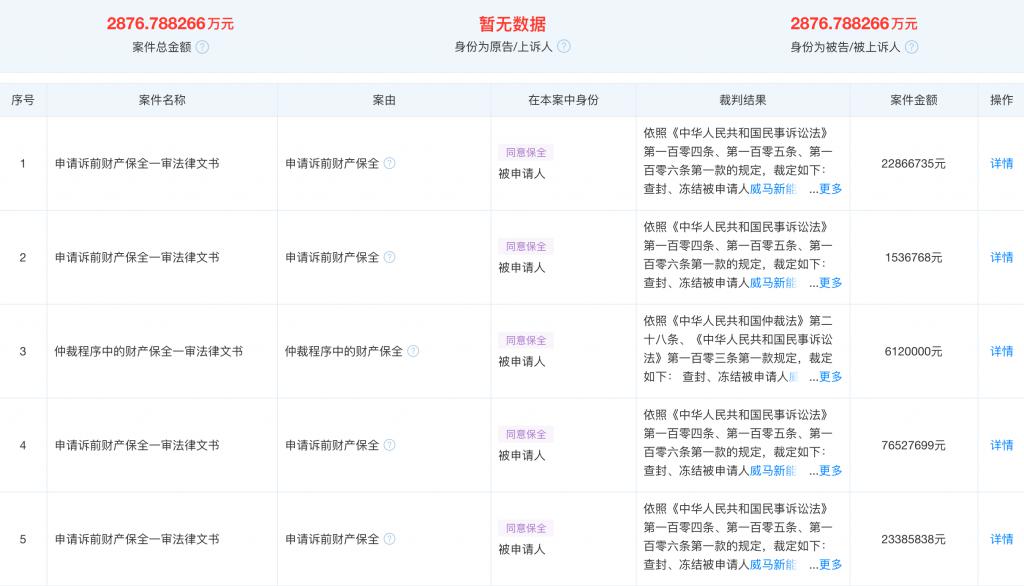
Task: Open 详情 for the 22866735元 case
Action: [1001, 163]
